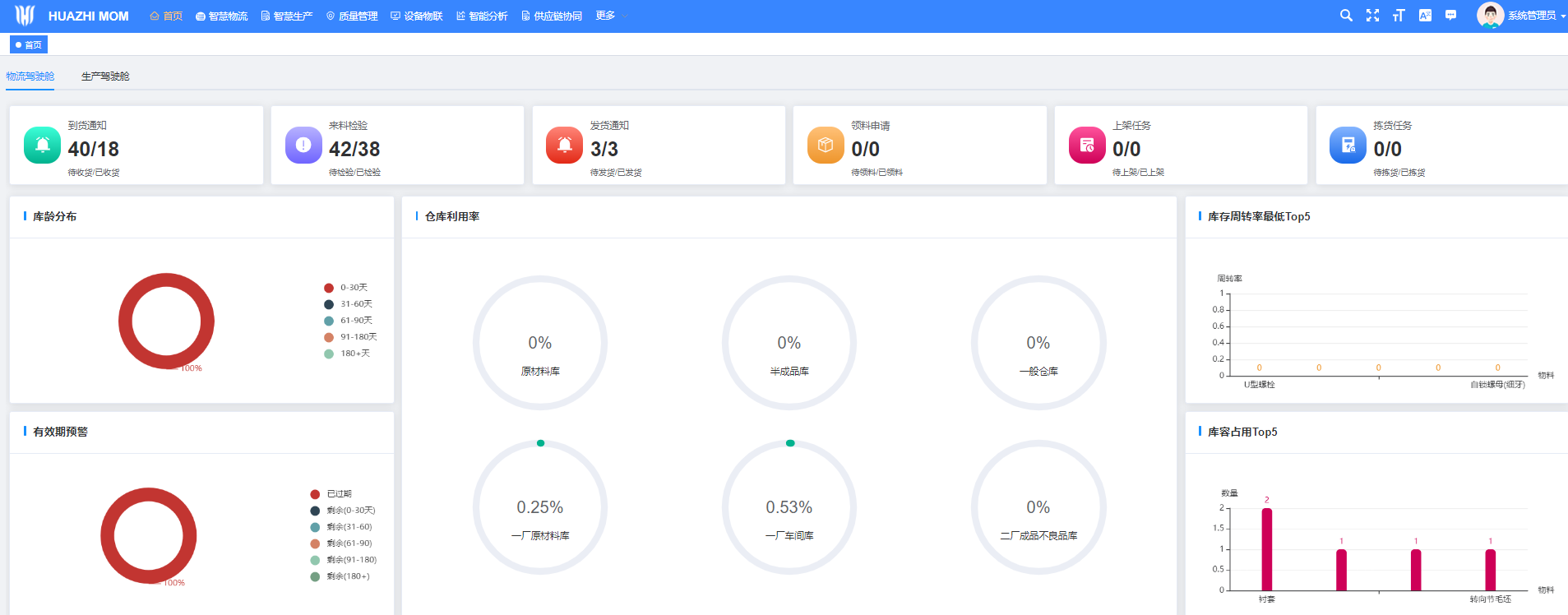1568x615 pixels.
Task: Click the pink 上架任务 icon
Action: [1086, 146]
